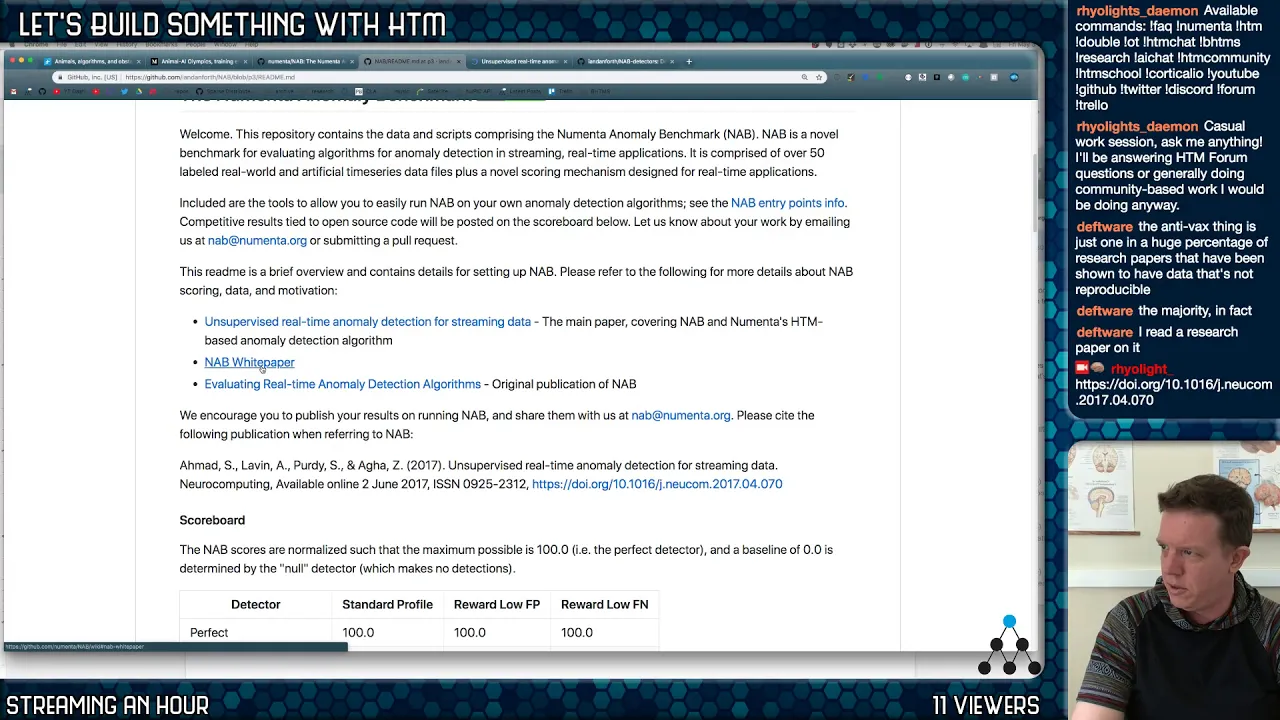The width and height of the screenshot is (1280, 720).
Task: Click the Scoreboard heading
Action: click(x=212, y=521)
